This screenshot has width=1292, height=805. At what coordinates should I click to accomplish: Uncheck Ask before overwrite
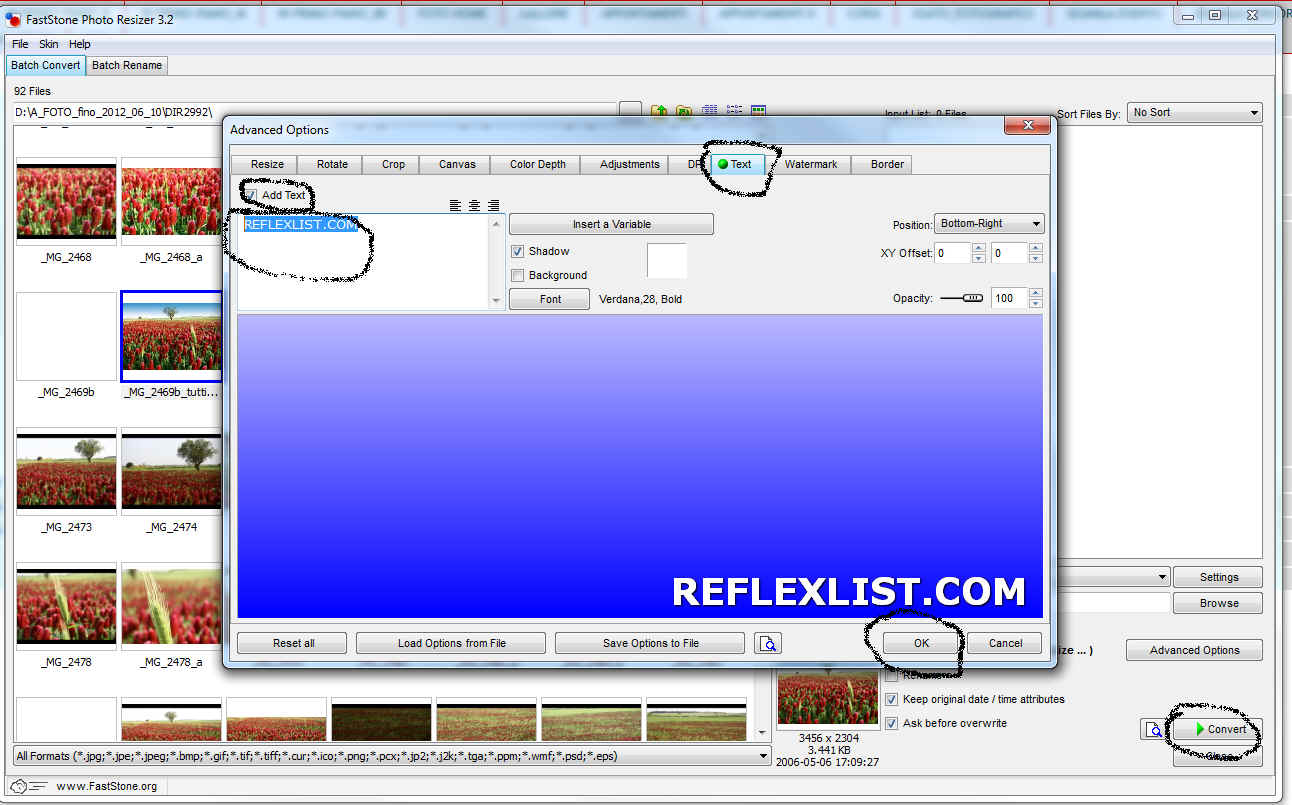[x=892, y=723]
